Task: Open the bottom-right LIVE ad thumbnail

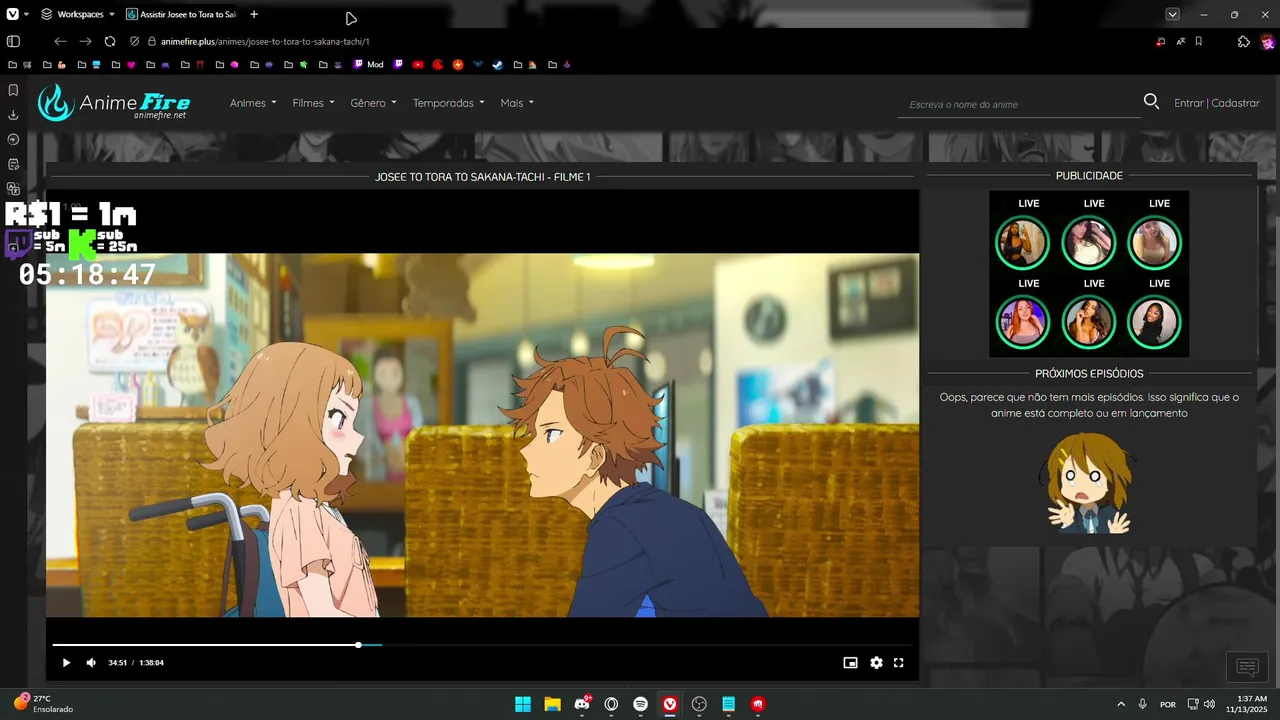Action: 1154,322
